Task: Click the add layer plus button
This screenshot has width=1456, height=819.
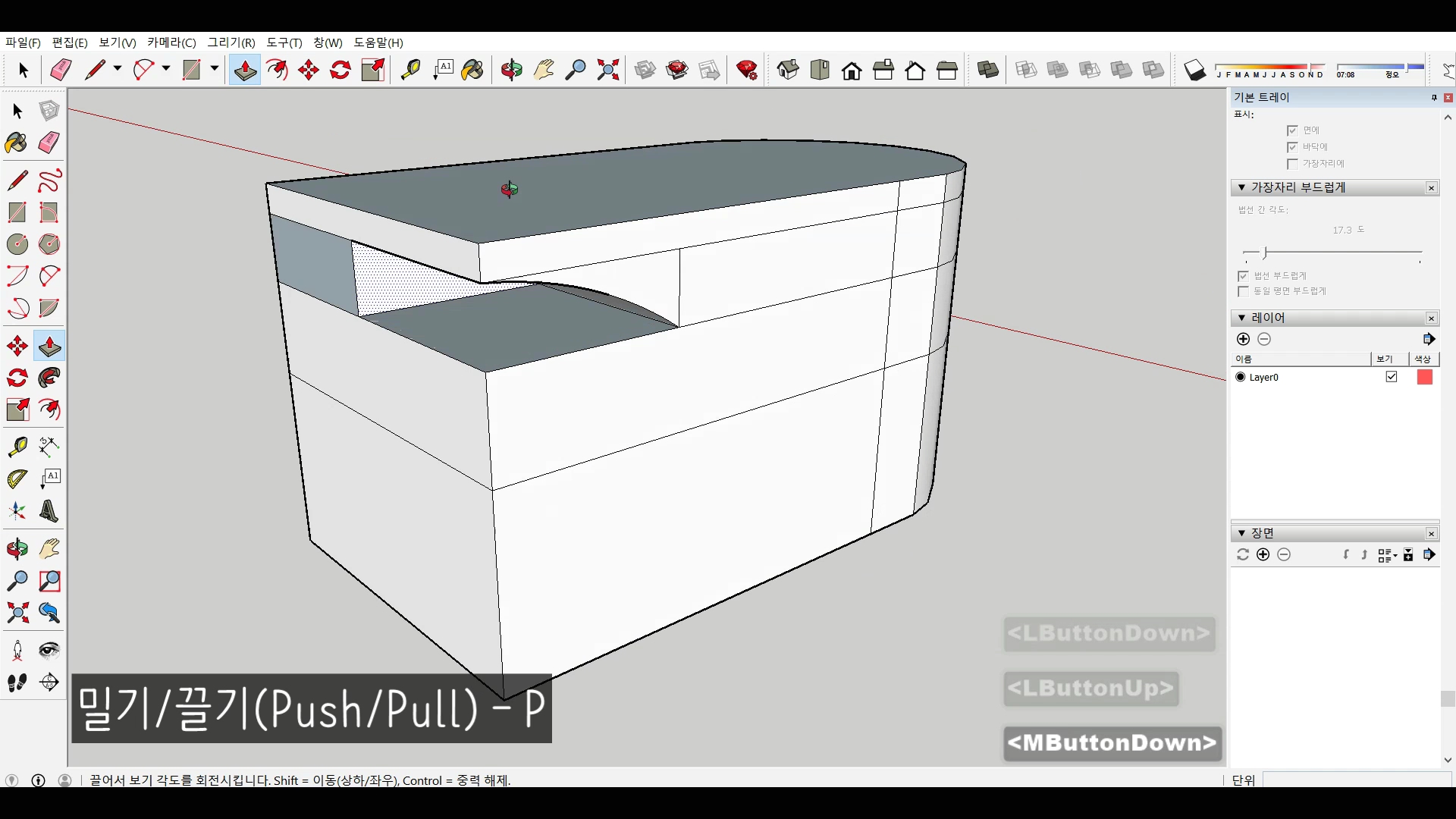Action: (x=1243, y=339)
